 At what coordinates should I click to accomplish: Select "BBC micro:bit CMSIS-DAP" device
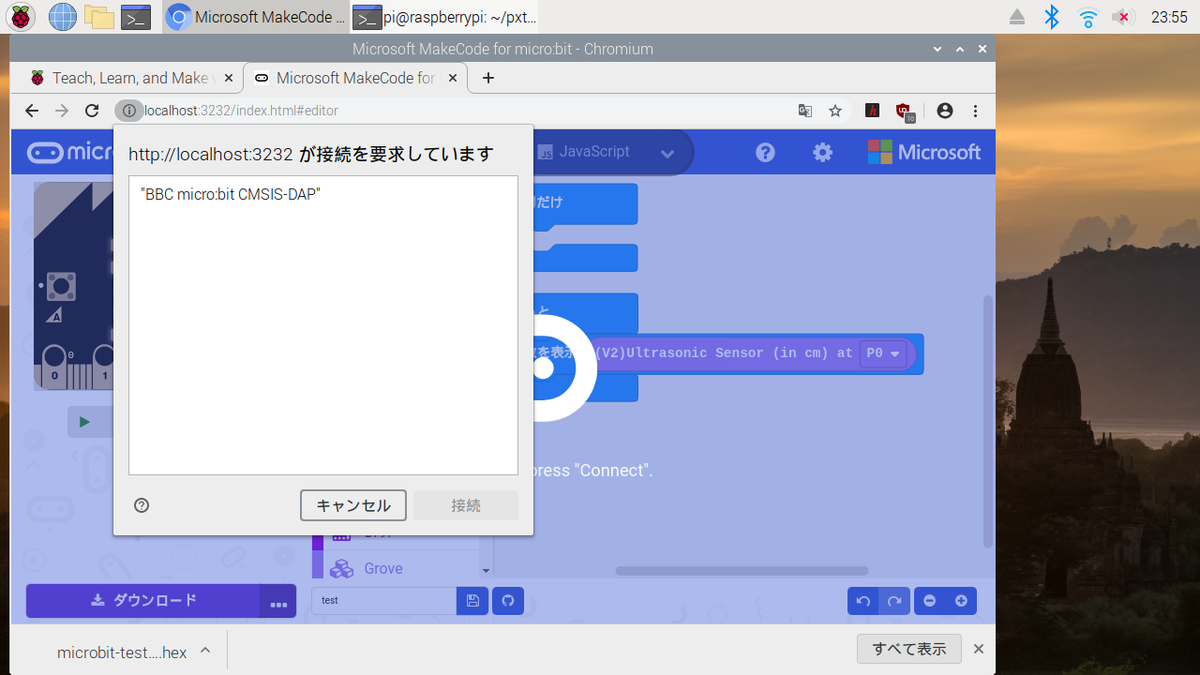[323, 195]
